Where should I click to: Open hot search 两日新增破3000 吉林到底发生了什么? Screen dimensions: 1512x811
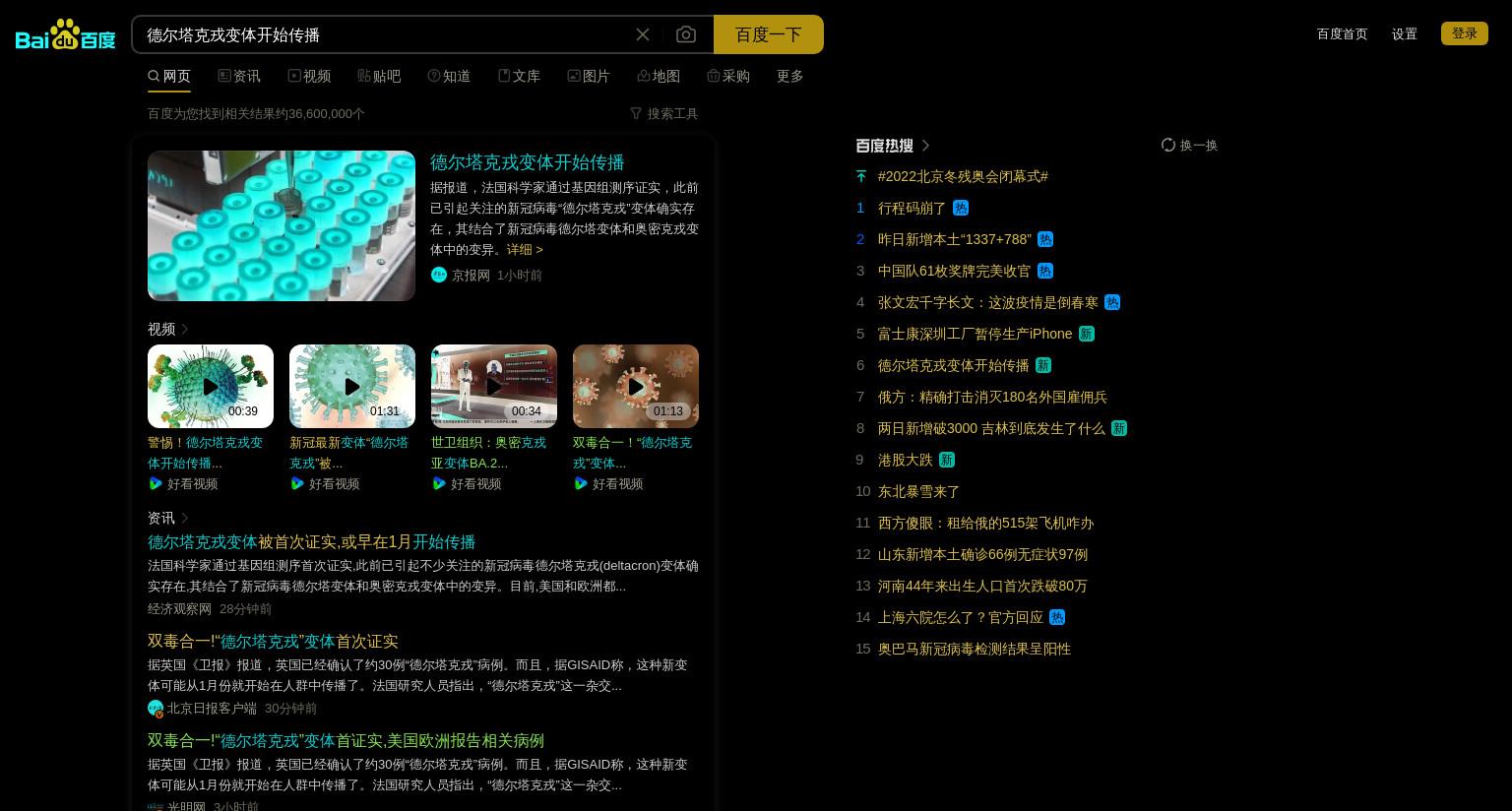(x=991, y=428)
